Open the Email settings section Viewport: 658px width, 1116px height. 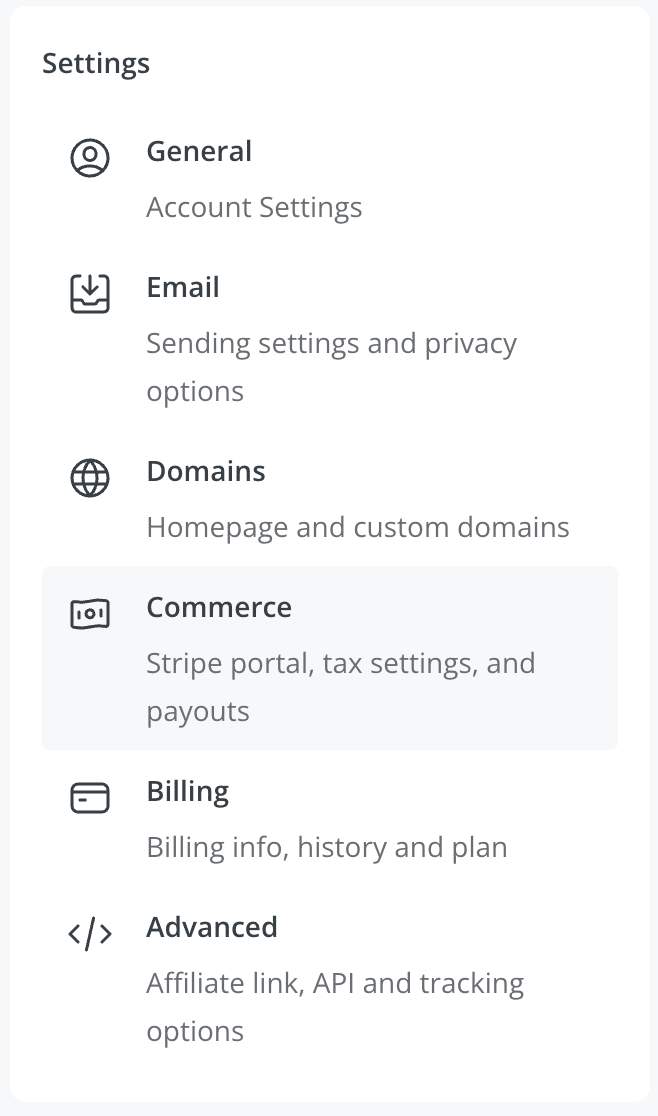tap(183, 287)
